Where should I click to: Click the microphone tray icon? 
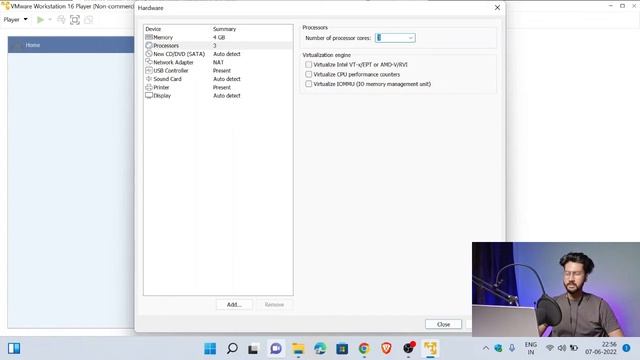tap(512, 348)
